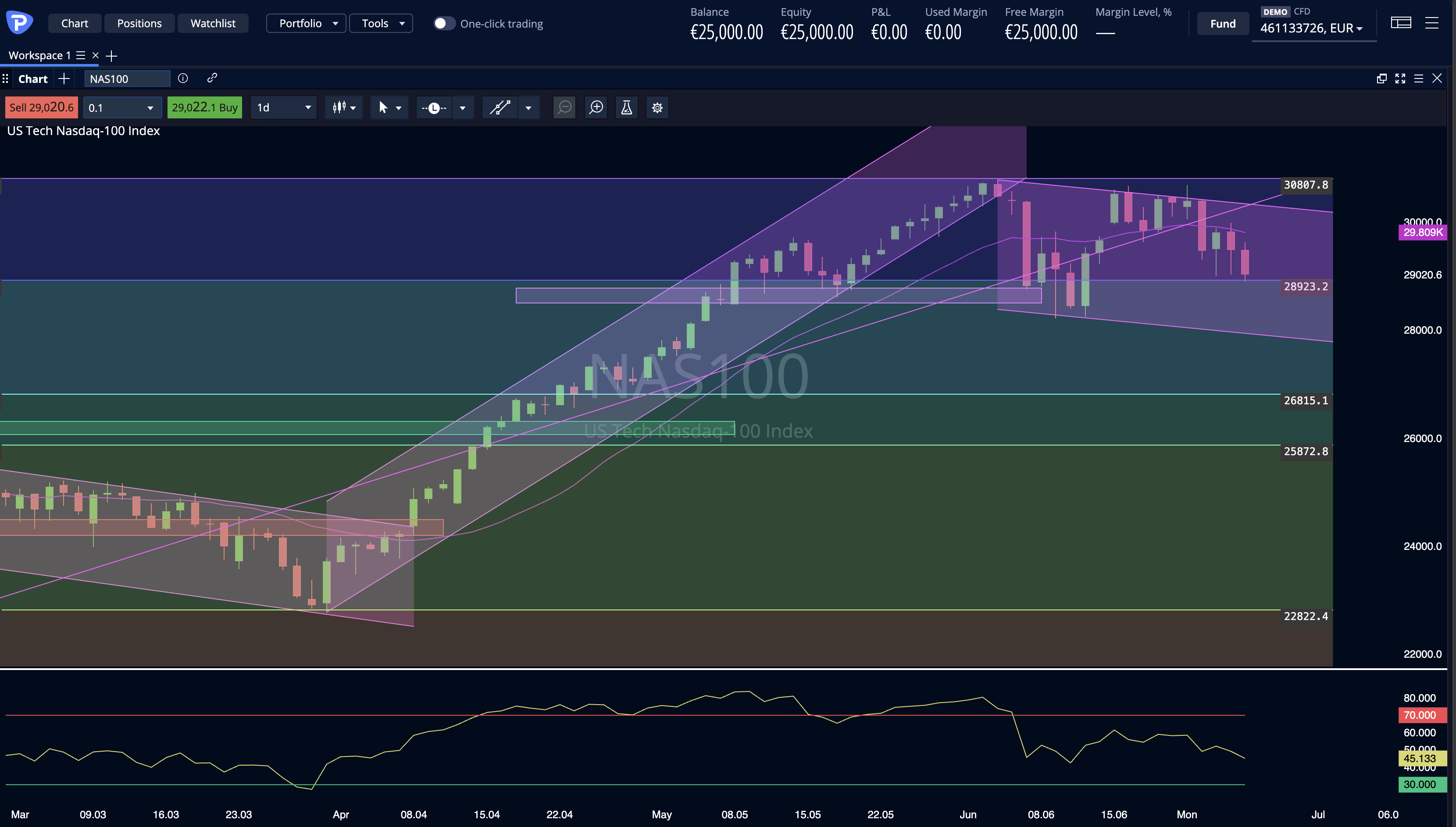The image size is (1456, 827).
Task: Go to Positions
Action: (x=139, y=23)
